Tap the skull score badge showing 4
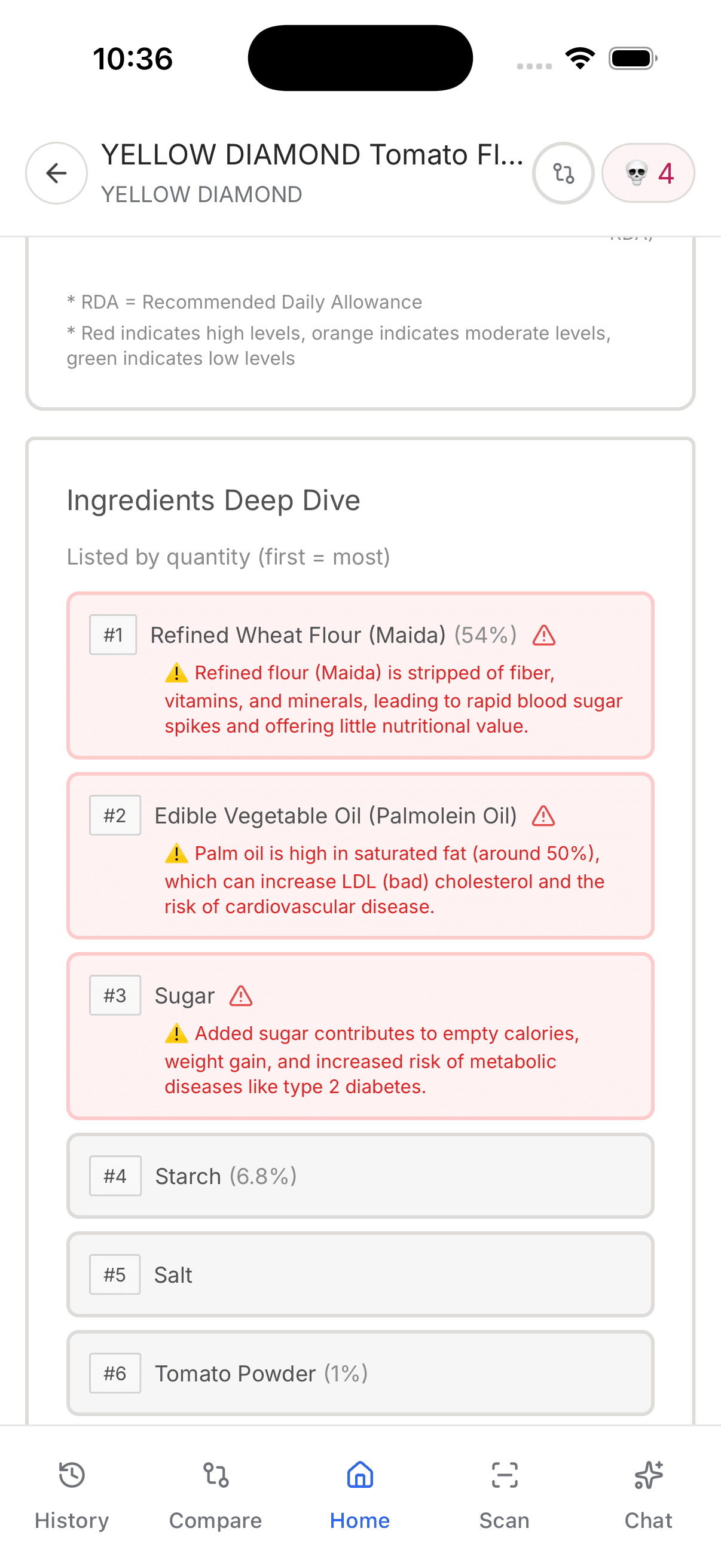 click(x=648, y=173)
